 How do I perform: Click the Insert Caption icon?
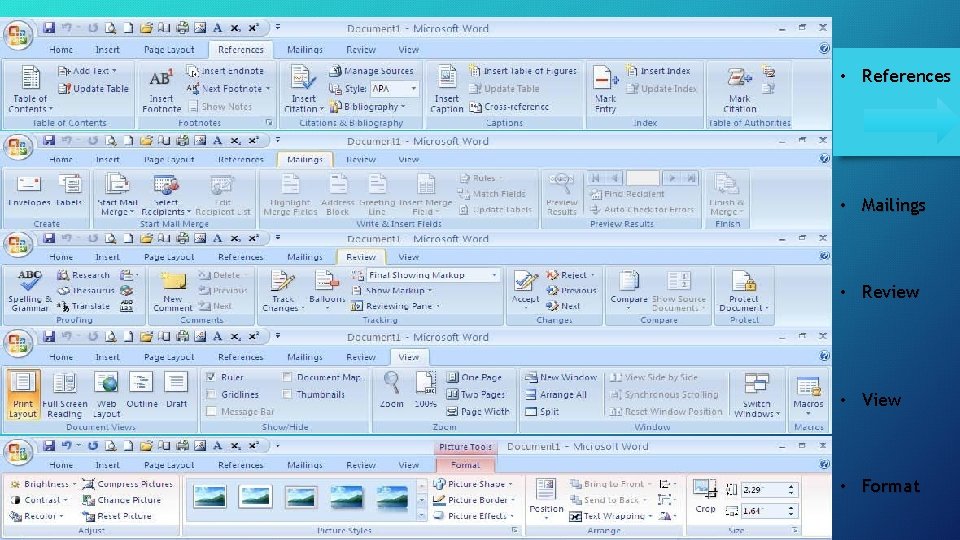pyautogui.click(x=447, y=78)
